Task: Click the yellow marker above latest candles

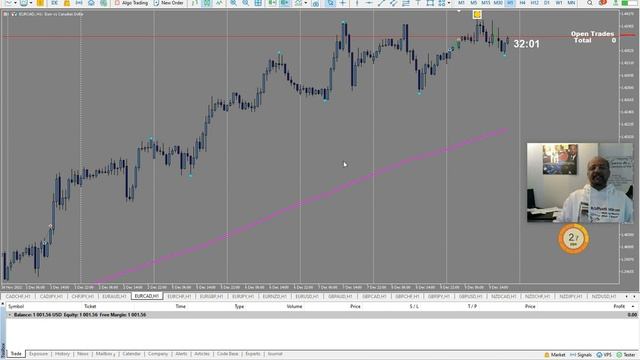Action: (x=477, y=15)
